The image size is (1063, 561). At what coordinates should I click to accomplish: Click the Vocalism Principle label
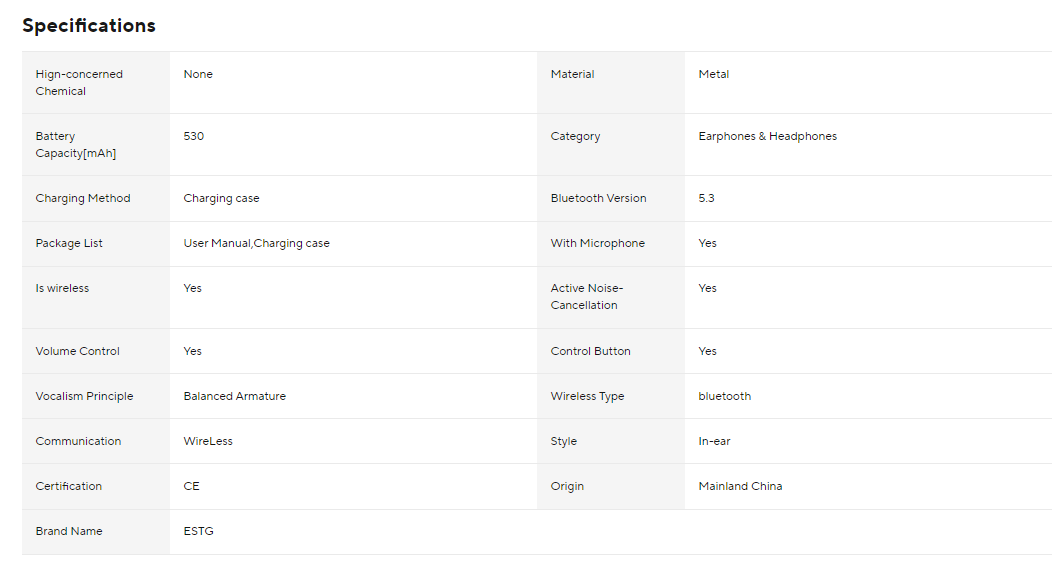pyautogui.click(x=85, y=396)
